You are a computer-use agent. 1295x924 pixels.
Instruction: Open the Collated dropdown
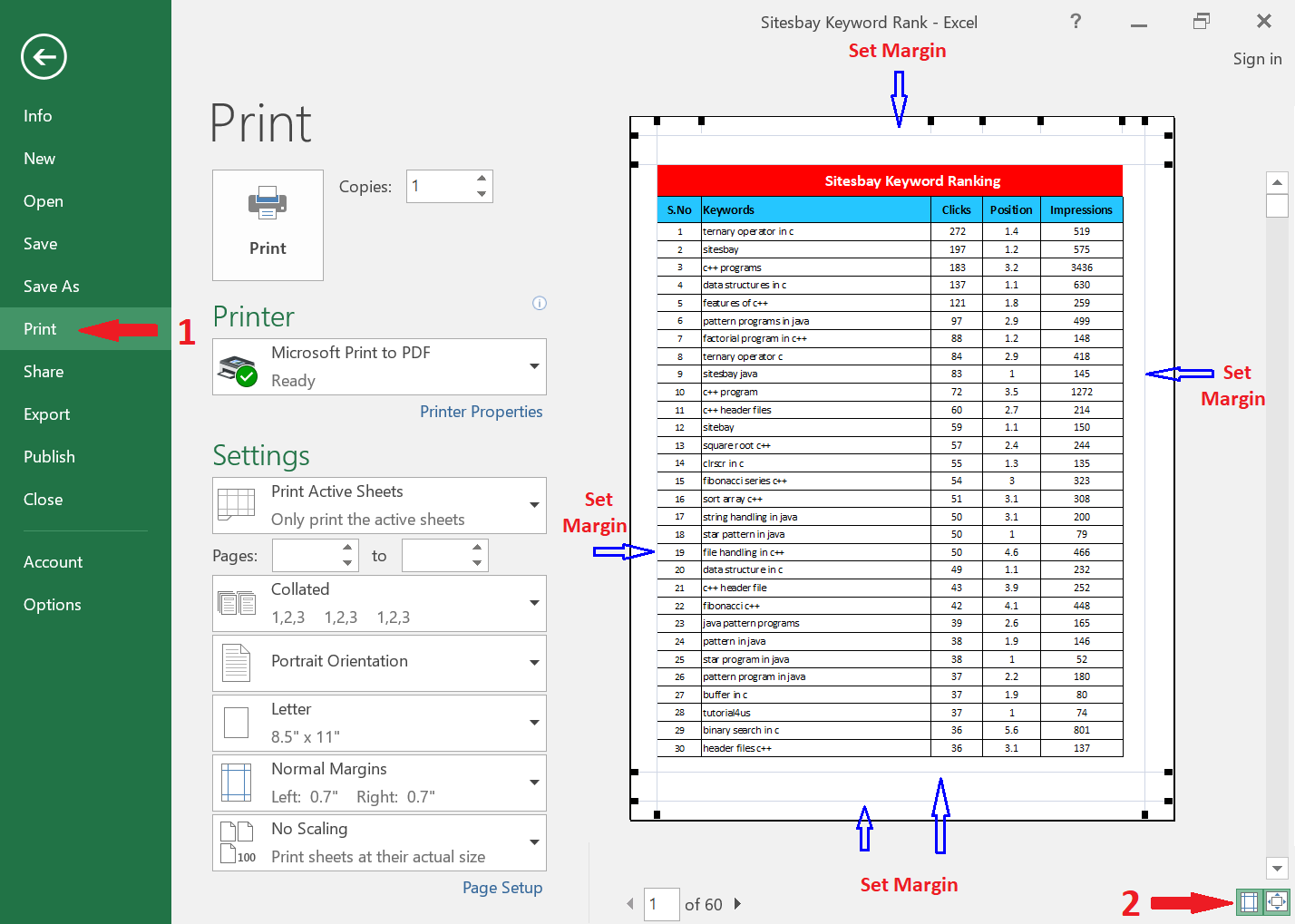coord(379,603)
